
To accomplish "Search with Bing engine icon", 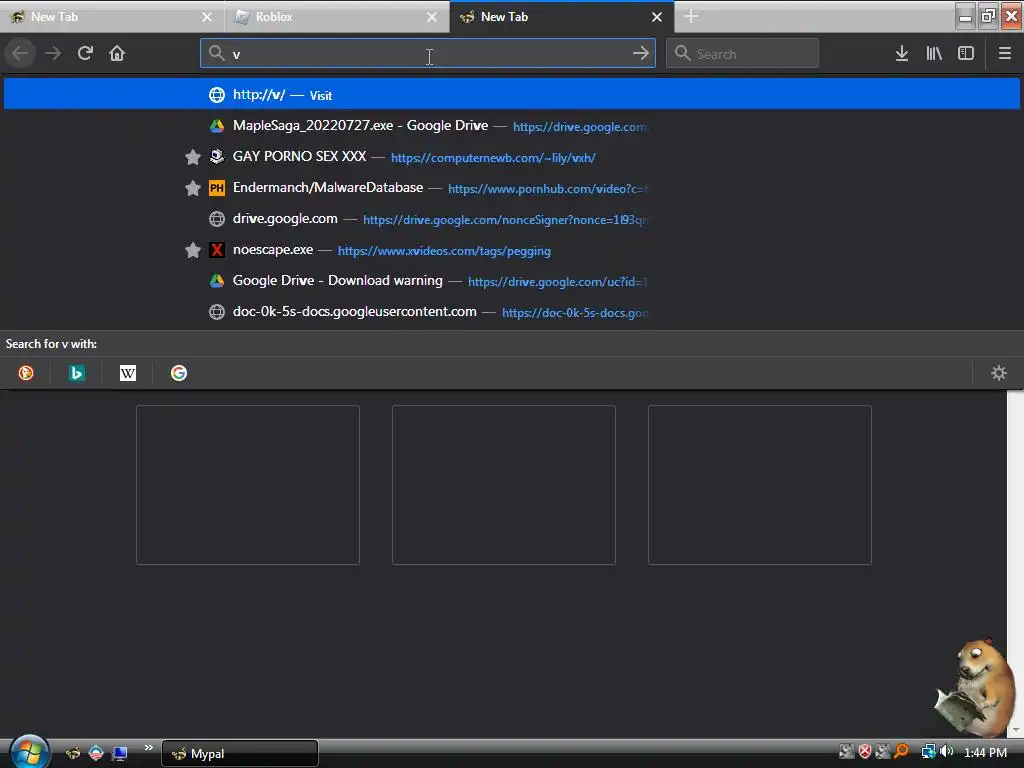I will 77,373.
